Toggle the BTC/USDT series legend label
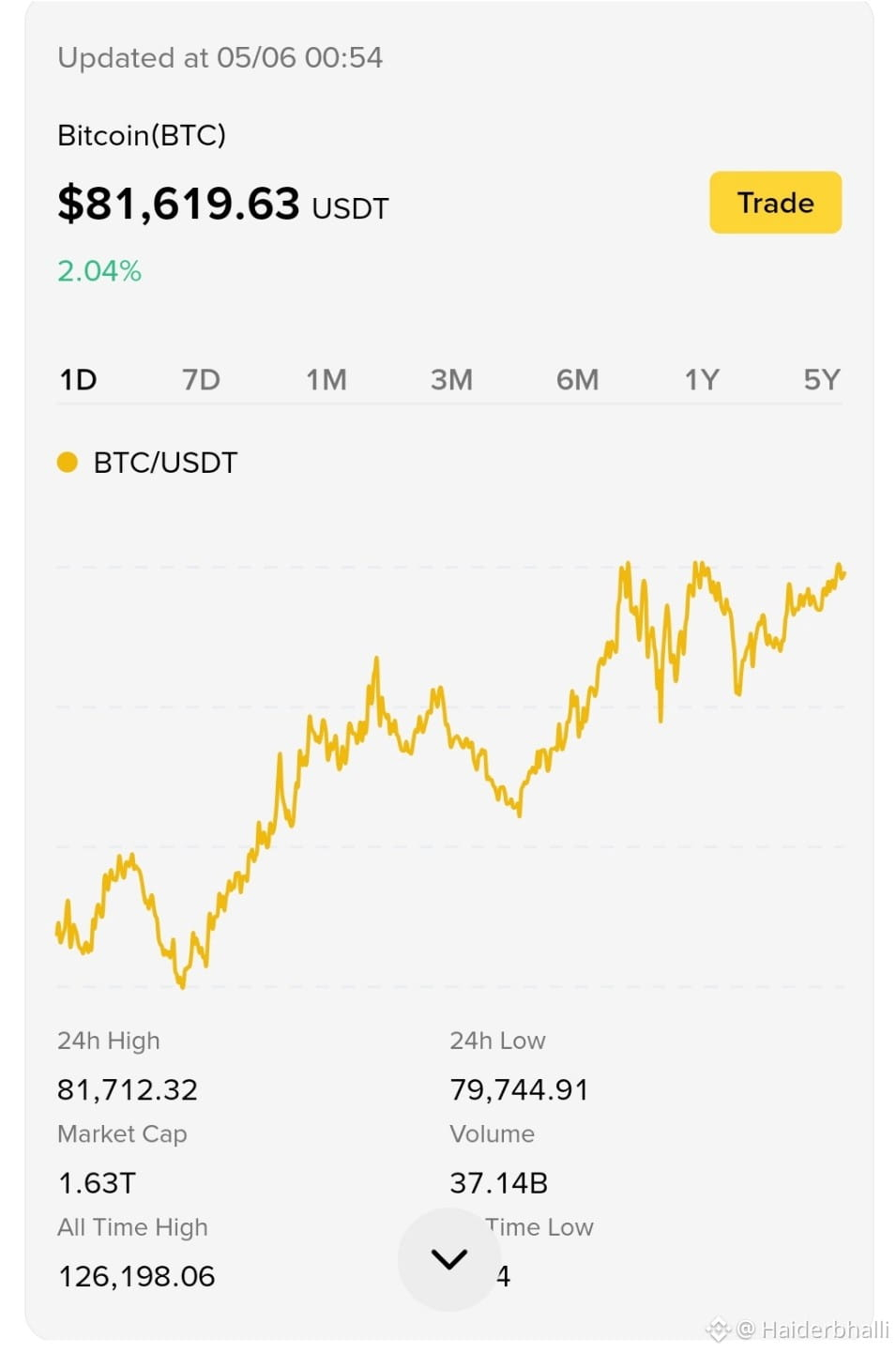Image resolution: width=896 pixels, height=1353 pixels. 165,463
